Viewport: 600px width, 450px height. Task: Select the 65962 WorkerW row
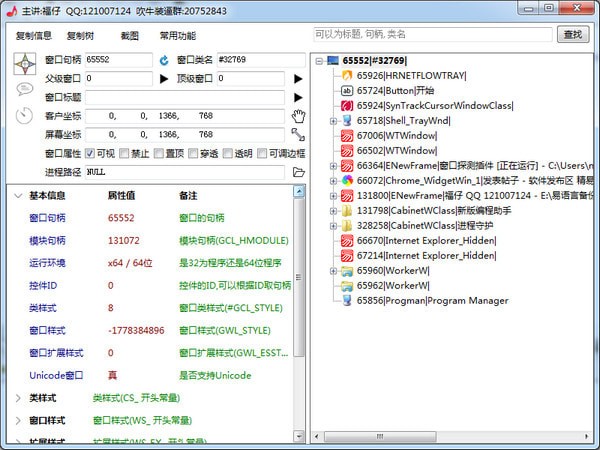[x=393, y=286]
